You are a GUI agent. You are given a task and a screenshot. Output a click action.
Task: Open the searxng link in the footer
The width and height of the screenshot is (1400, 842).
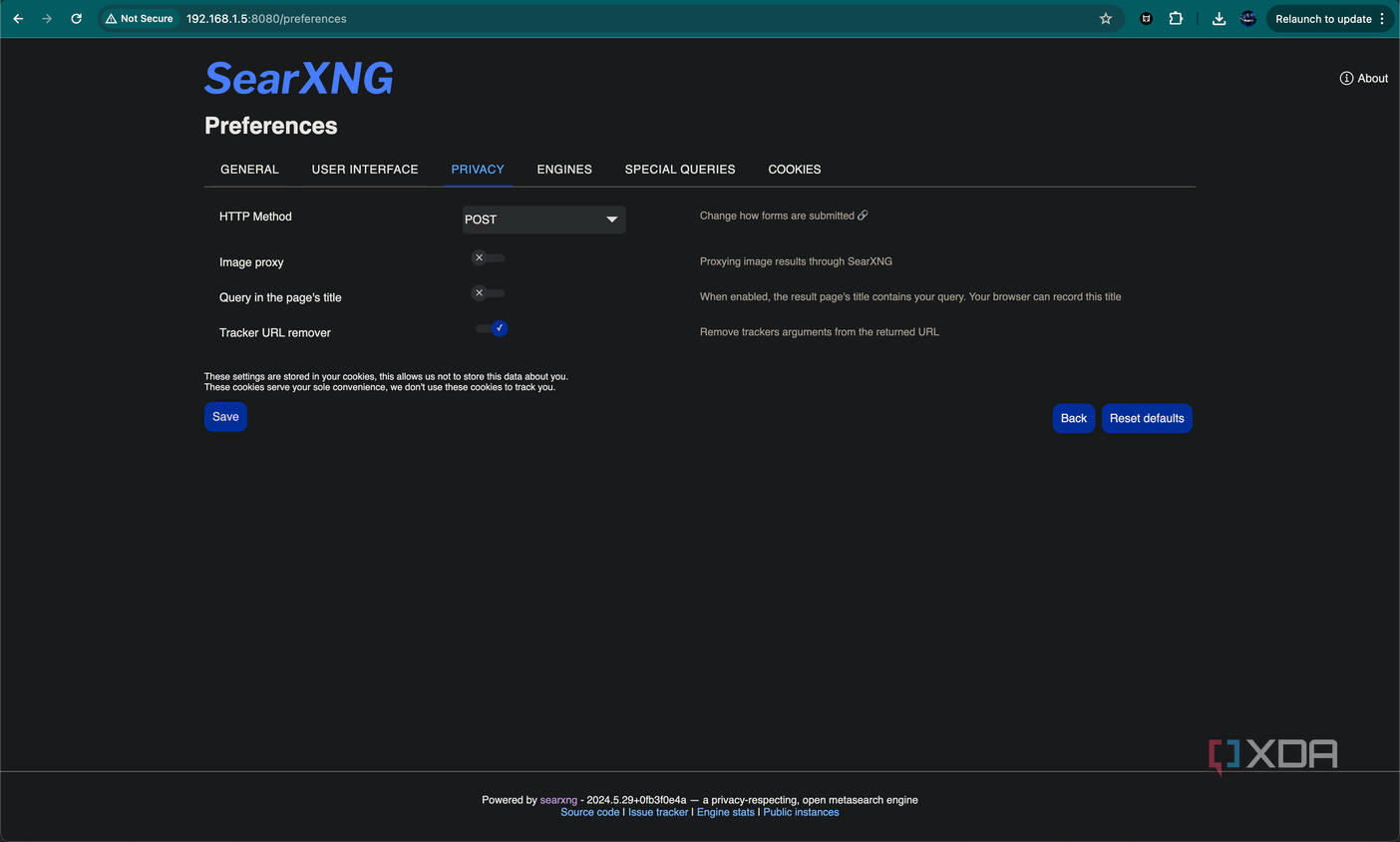tap(558, 800)
